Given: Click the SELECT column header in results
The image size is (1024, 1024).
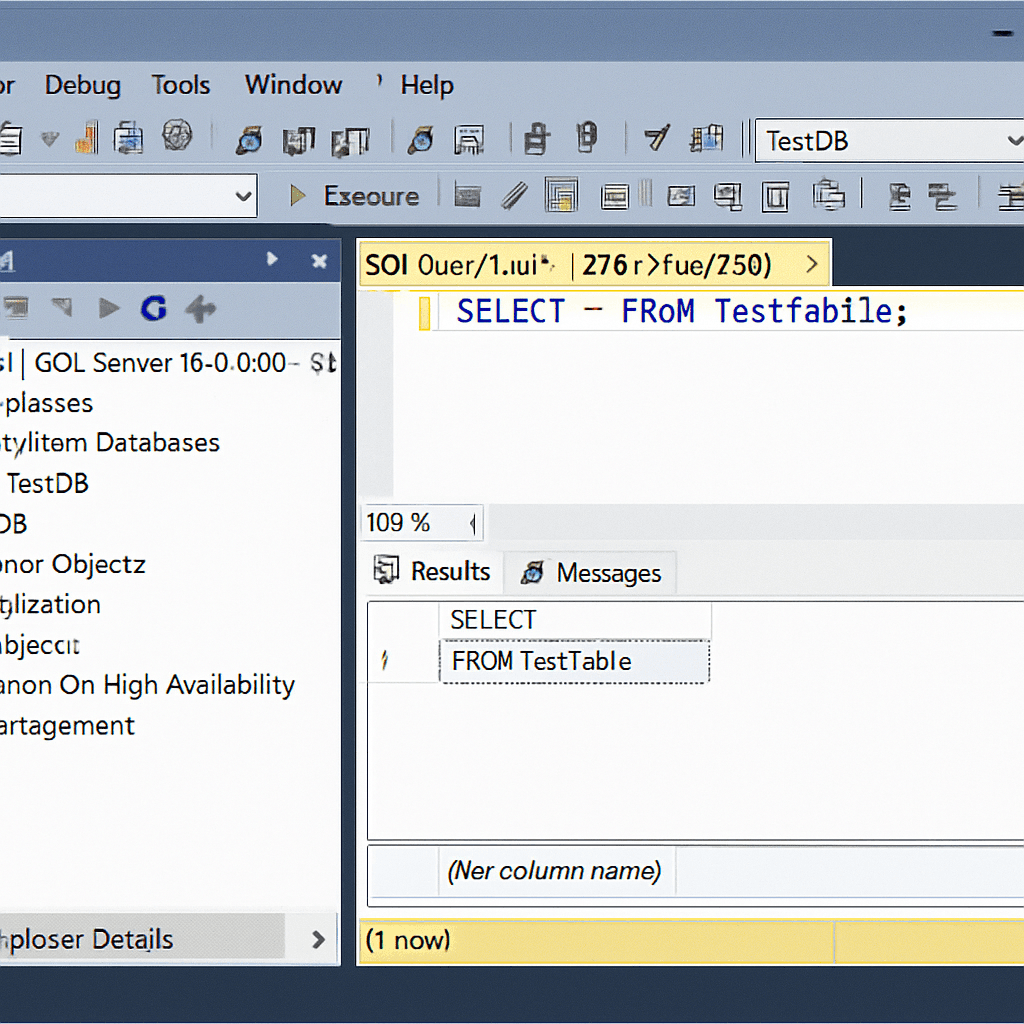Looking at the screenshot, I should (x=575, y=620).
